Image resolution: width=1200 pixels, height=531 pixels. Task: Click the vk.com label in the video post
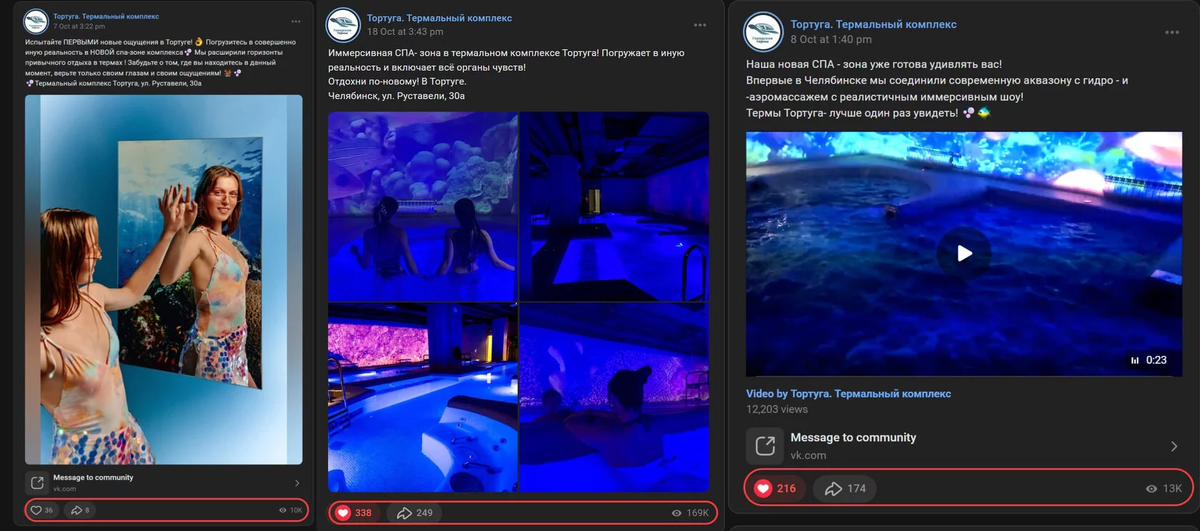click(808, 455)
